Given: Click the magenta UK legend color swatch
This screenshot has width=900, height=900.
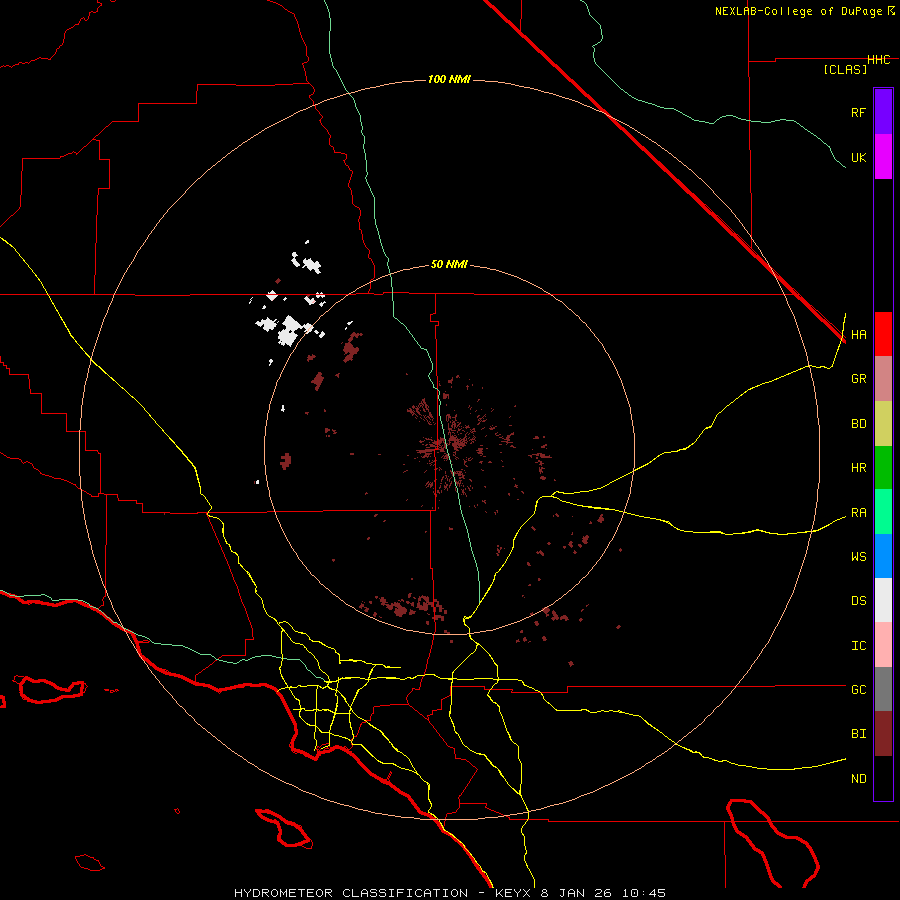Looking at the screenshot, I should (x=883, y=157).
